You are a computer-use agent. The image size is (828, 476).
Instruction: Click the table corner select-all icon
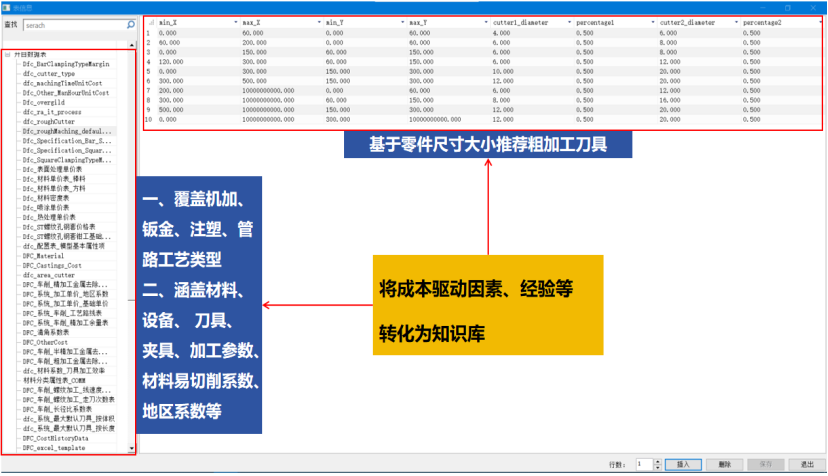[x=148, y=20]
